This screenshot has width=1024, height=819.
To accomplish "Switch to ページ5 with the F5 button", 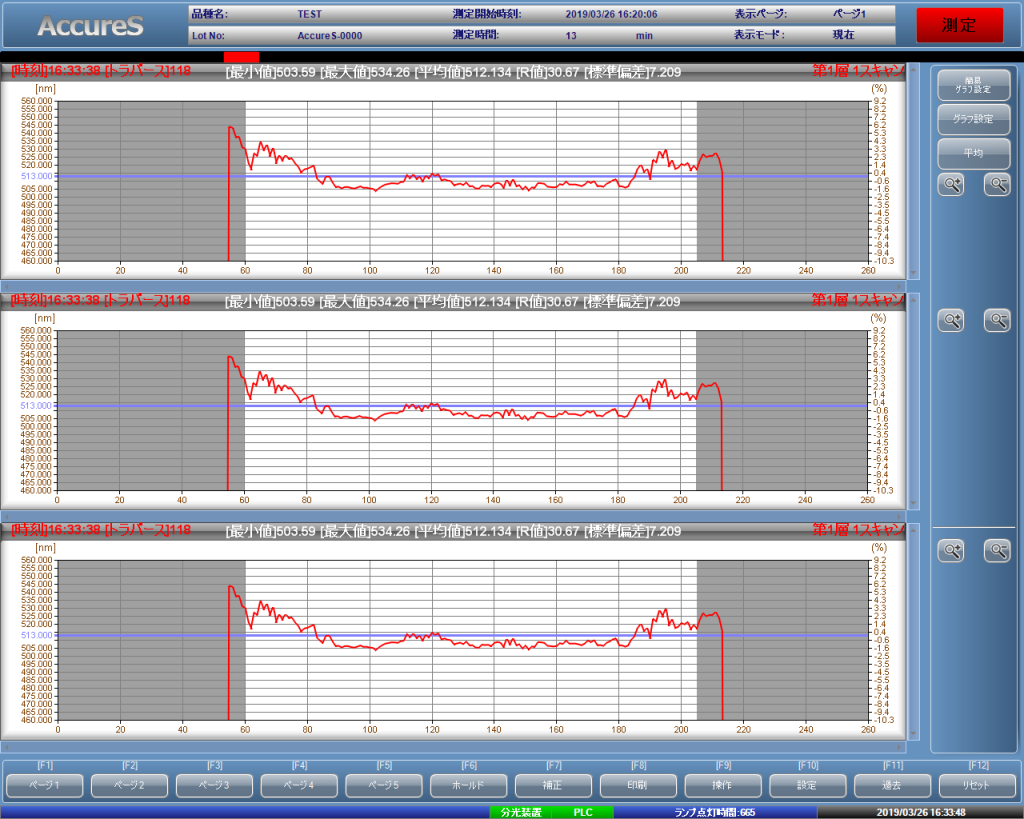I will [x=384, y=785].
